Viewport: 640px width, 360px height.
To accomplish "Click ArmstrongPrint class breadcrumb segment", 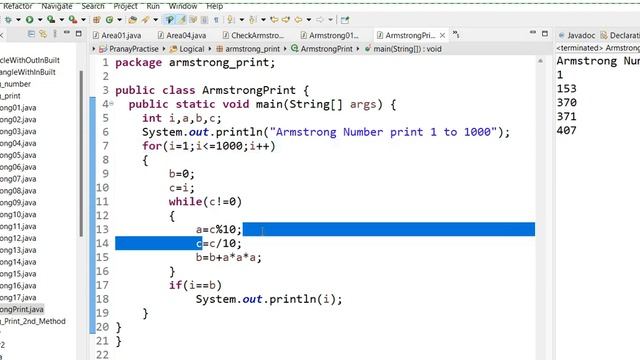I will (x=322, y=49).
